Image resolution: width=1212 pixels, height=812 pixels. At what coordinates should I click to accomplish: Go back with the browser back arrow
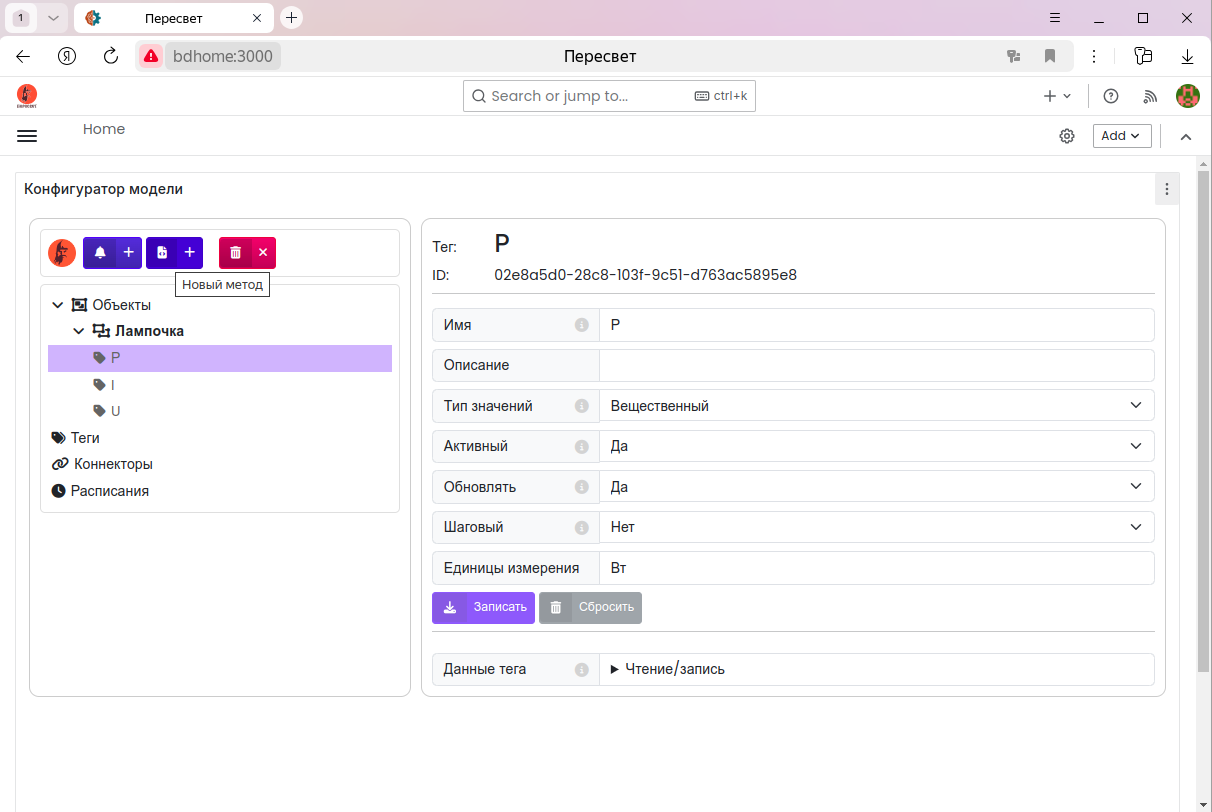pyautogui.click(x=23, y=56)
